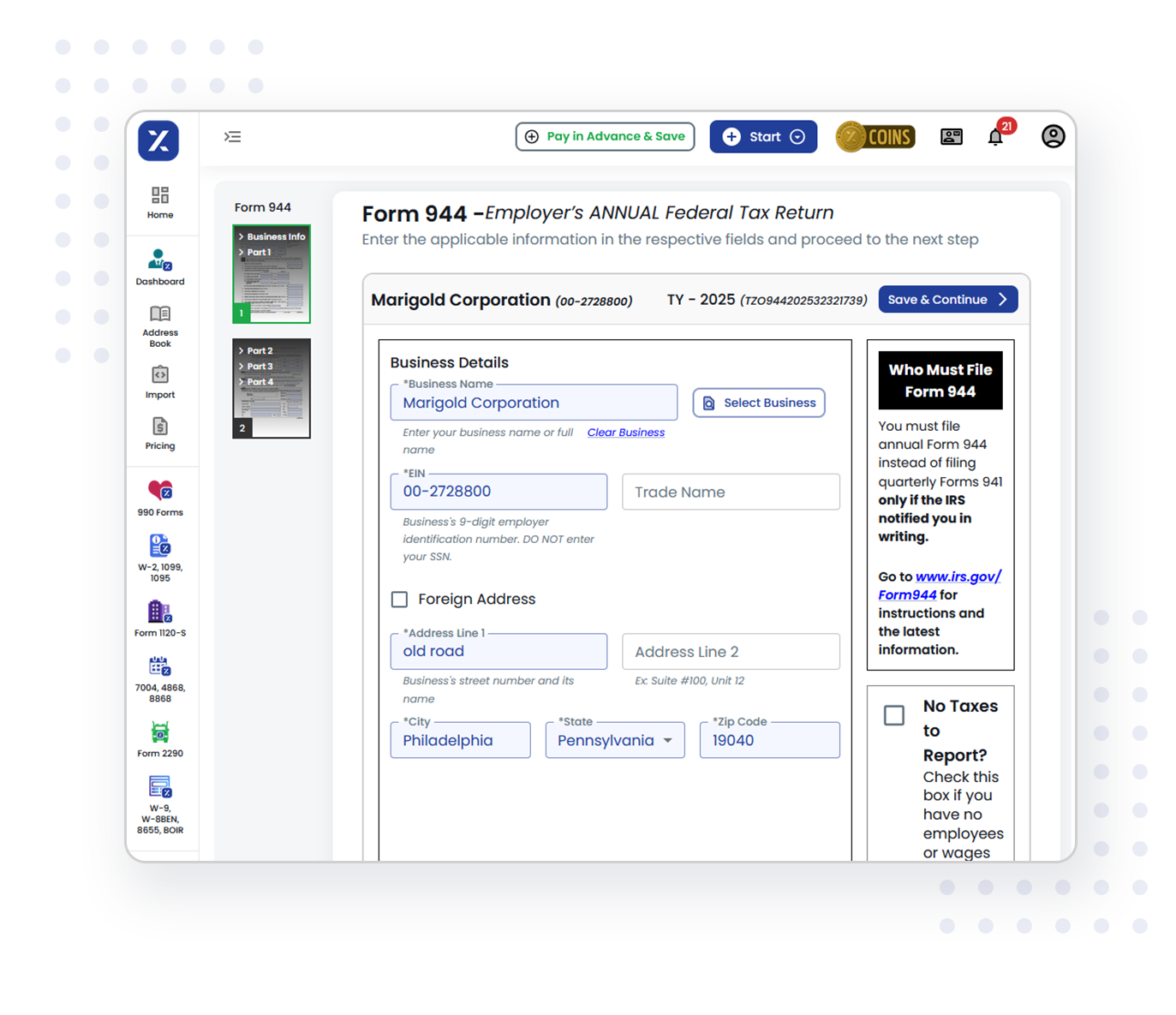Image resolution: width=1176 pixels, height=1015 pixels.
Task: Check the No Taxes to Report box
Action: (x=893, y=714)
